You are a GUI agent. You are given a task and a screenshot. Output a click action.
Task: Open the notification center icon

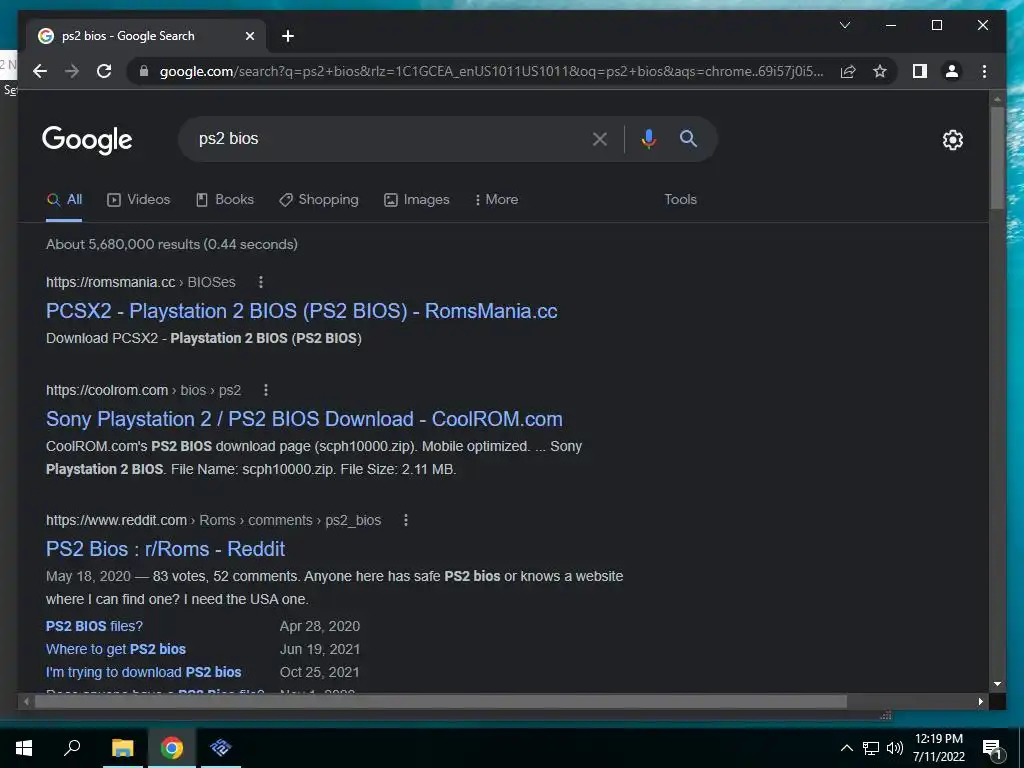[x=992, y=750]
